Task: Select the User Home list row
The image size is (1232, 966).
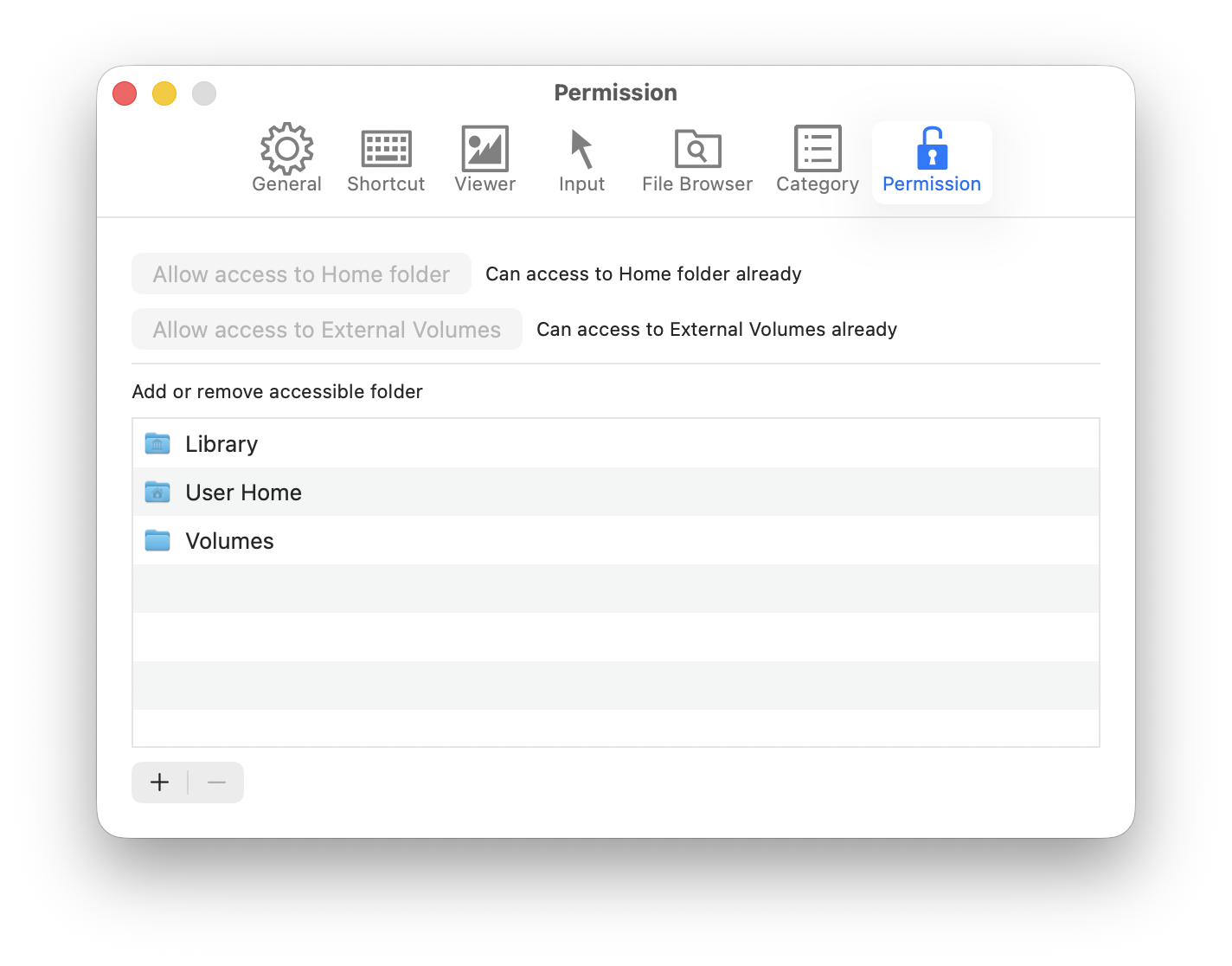Action: tap(606, 493)
